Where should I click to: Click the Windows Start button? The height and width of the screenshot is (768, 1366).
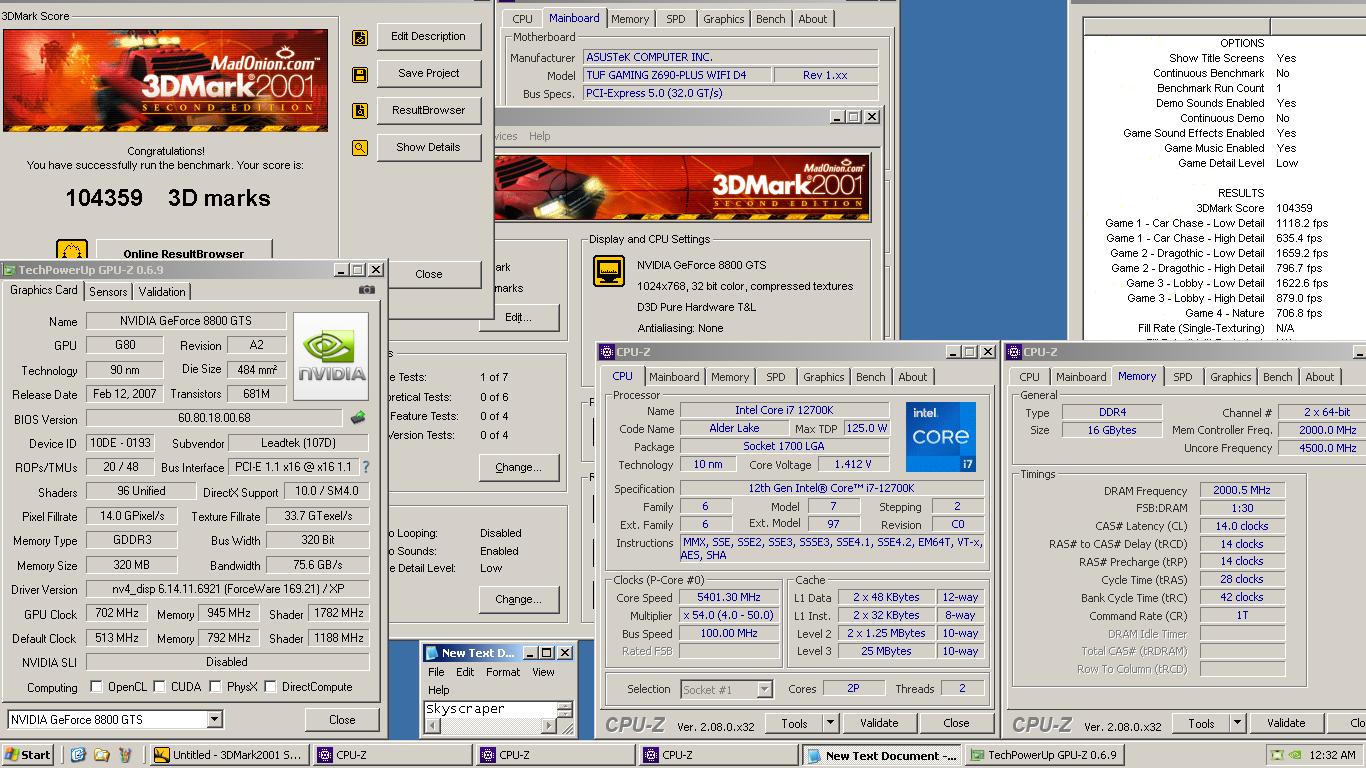[x=28, y=755]
